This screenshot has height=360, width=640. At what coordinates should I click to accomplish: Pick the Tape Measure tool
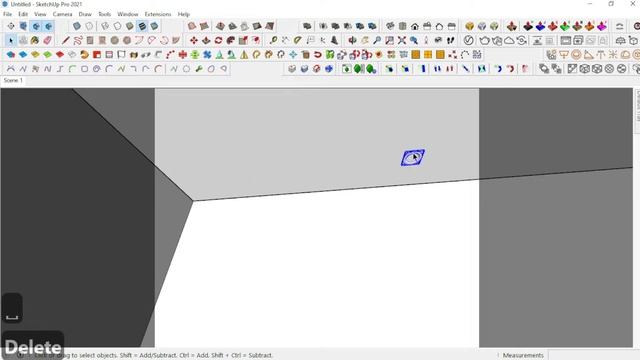point(273,40)
